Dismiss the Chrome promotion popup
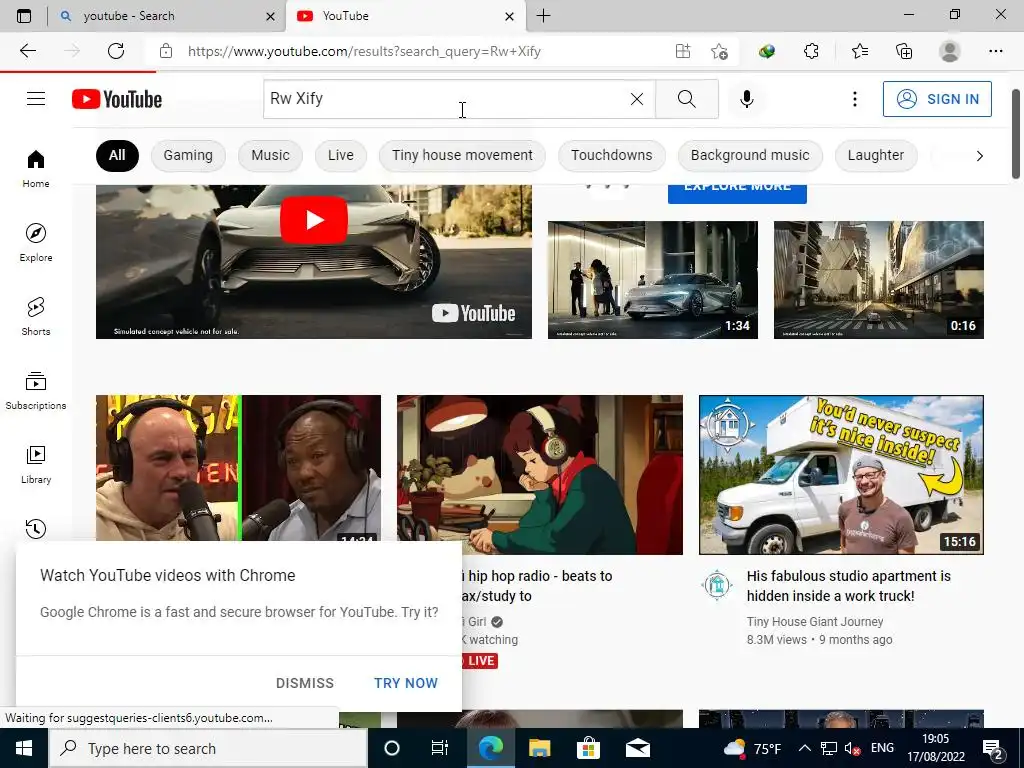The height and width of the screenshot is (768, 1024). (305, 683)
